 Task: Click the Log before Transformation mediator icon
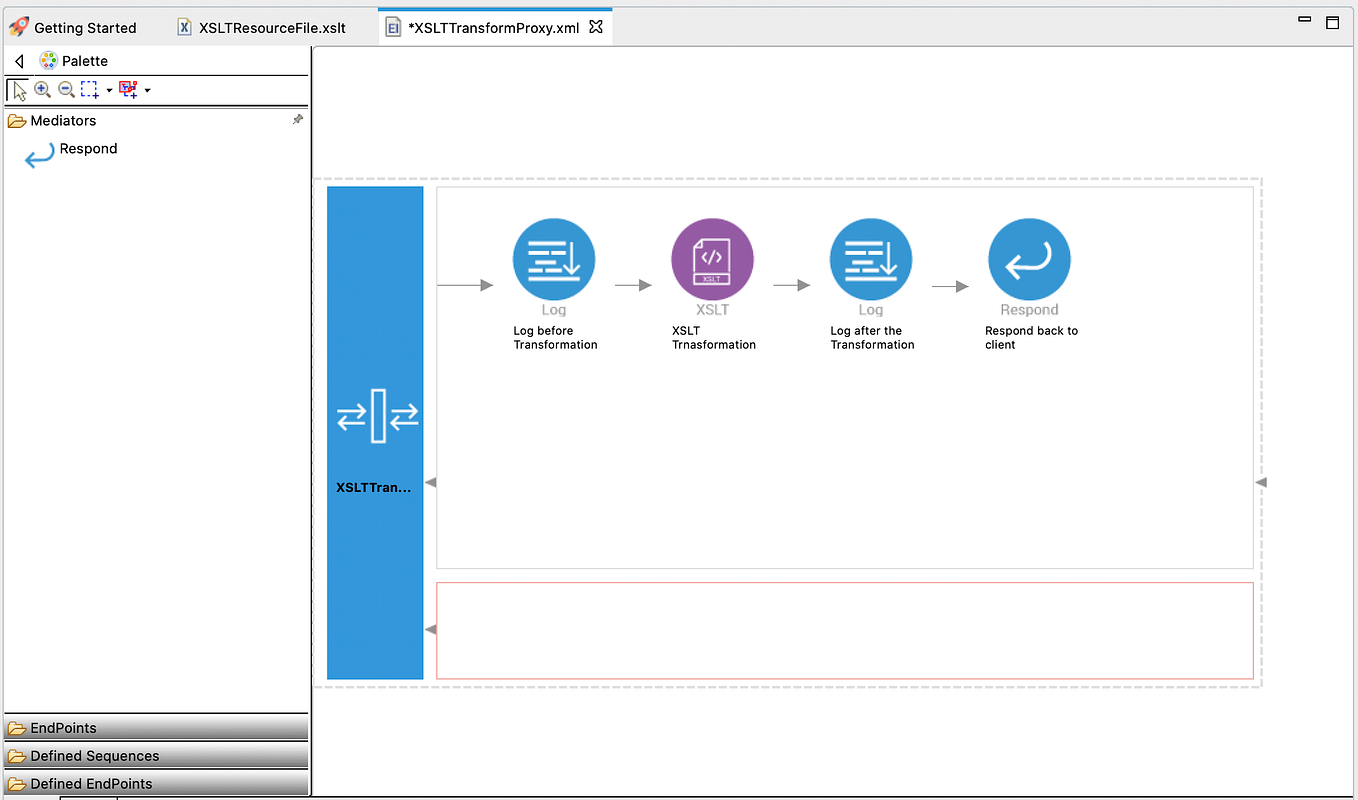pos(554,258)
